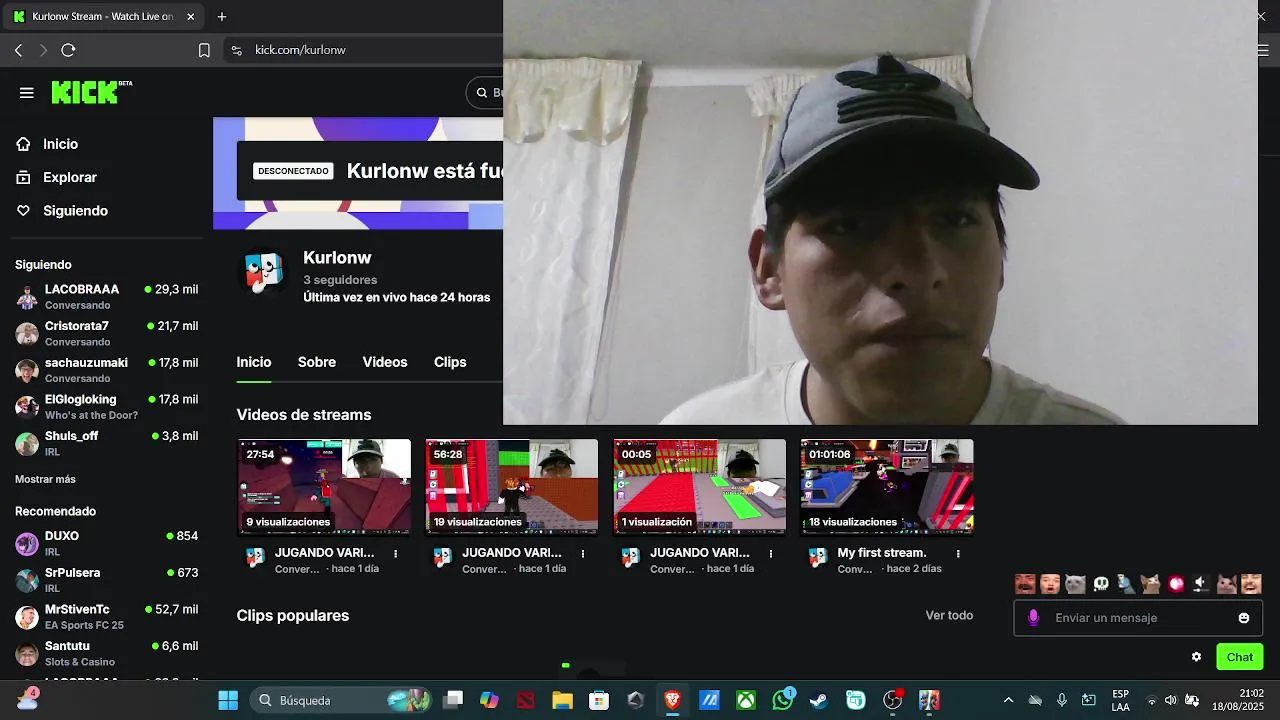Insert the white cat emote
Screen dimensions: 1280x720
coord(1075,584)
